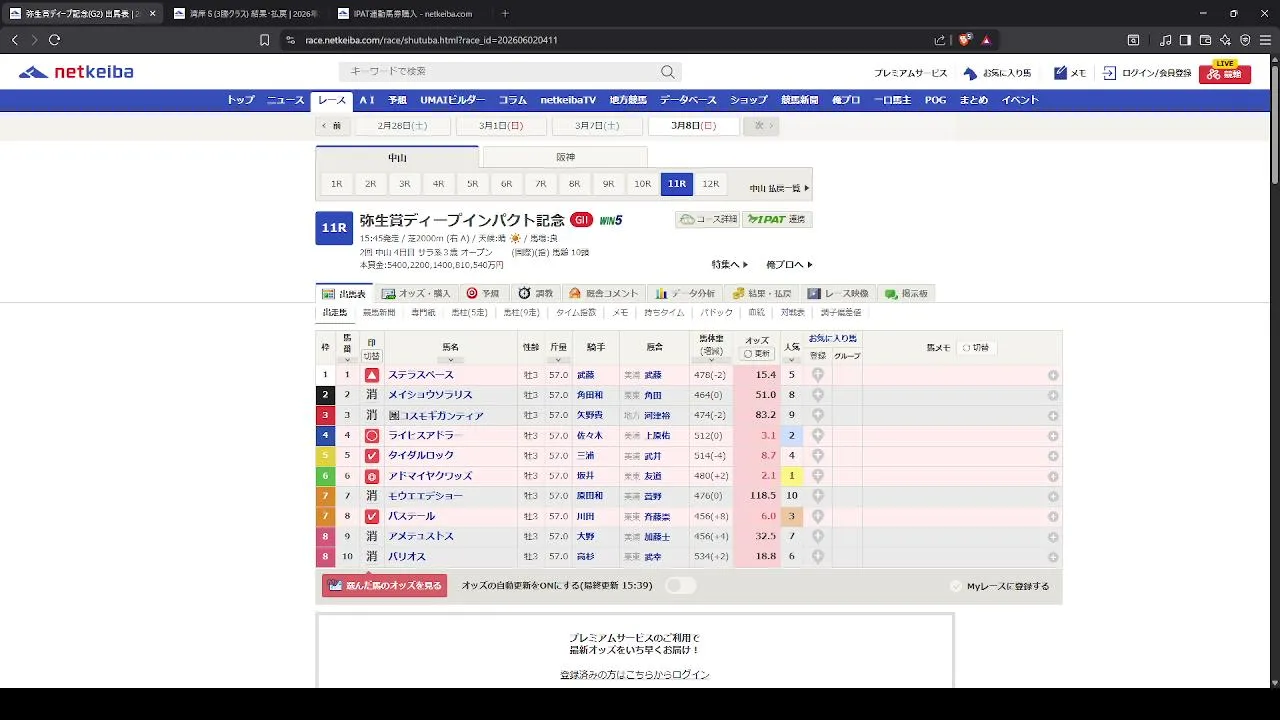This screenshot has width=1280, height=720.
Task: Expand the 俺プロへ link
Action: coord(789,265)
